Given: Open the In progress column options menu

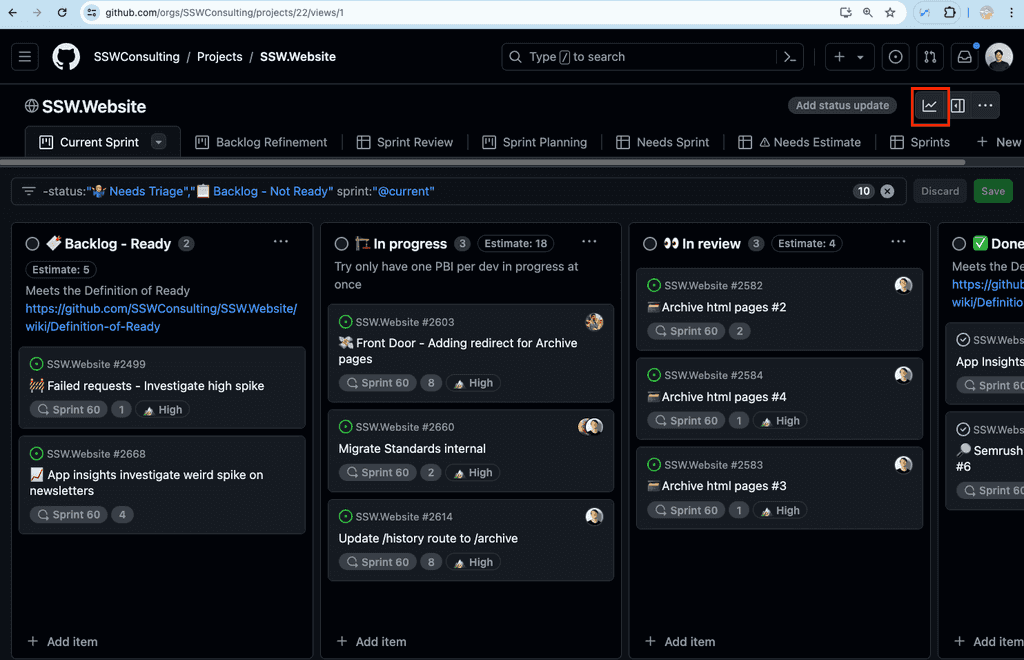Looking at the screenshot, I should coord(589,241).
